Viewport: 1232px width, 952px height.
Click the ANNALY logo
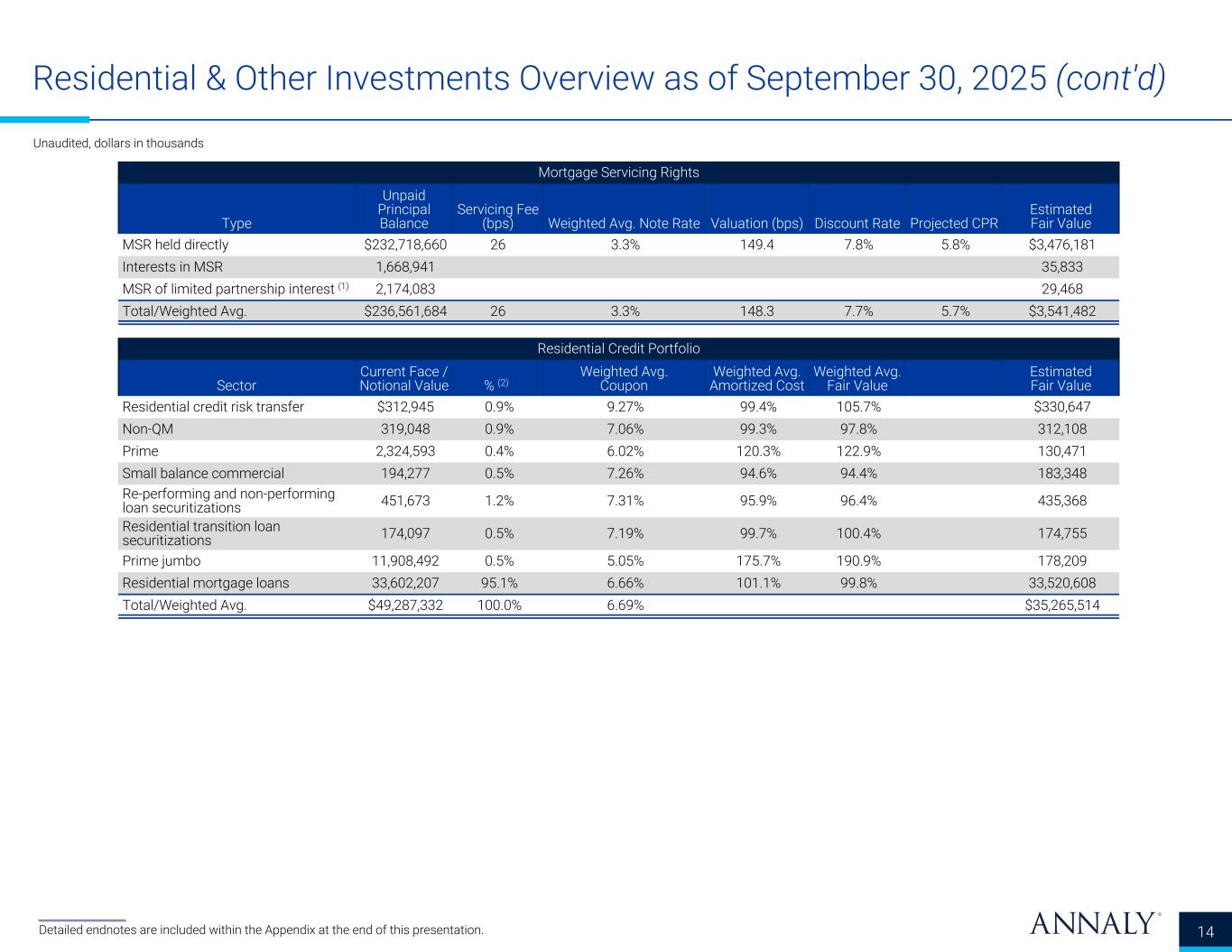[x=1094, y=923]
